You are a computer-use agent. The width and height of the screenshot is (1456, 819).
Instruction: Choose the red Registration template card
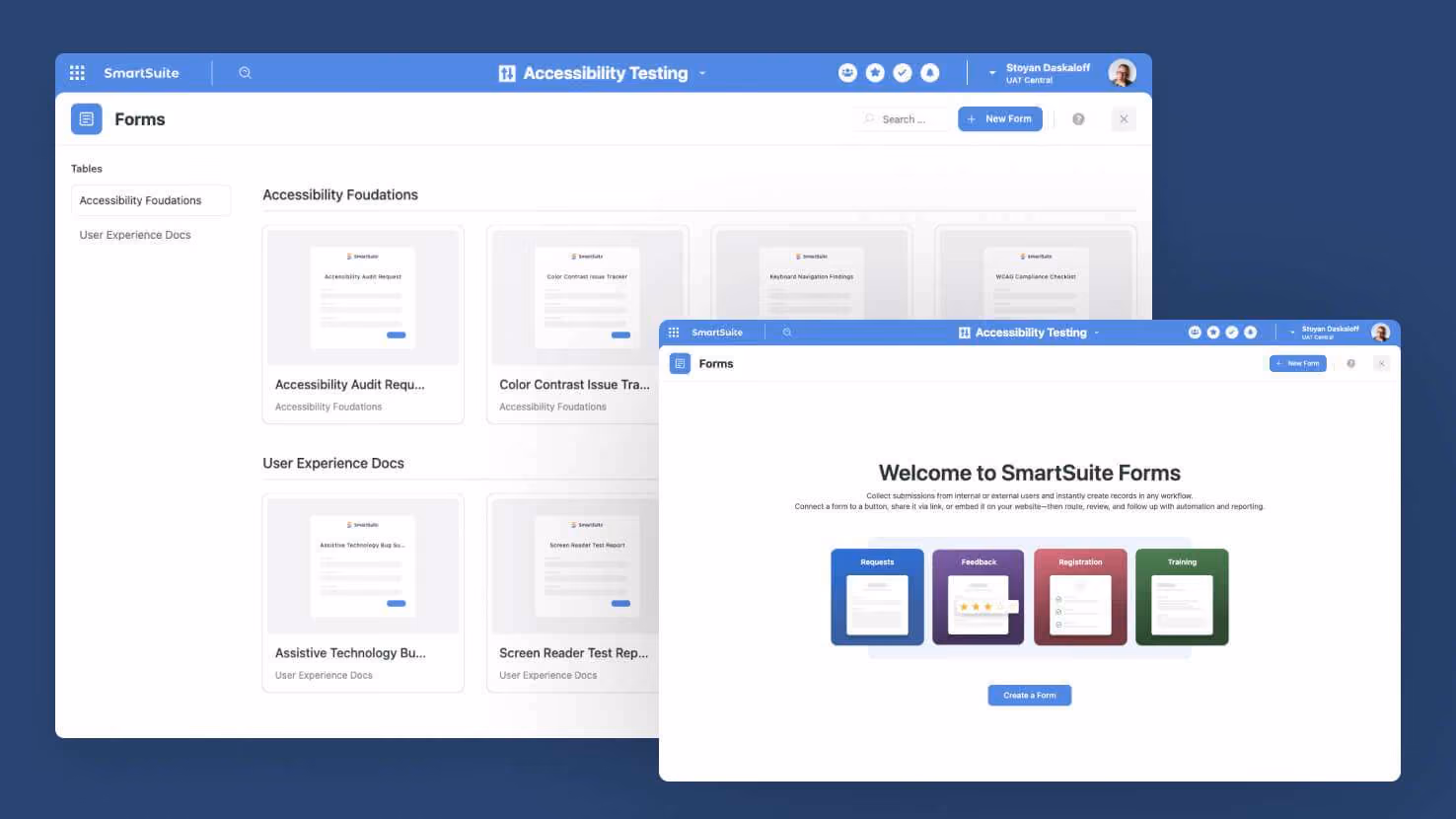click(1080, 597)
